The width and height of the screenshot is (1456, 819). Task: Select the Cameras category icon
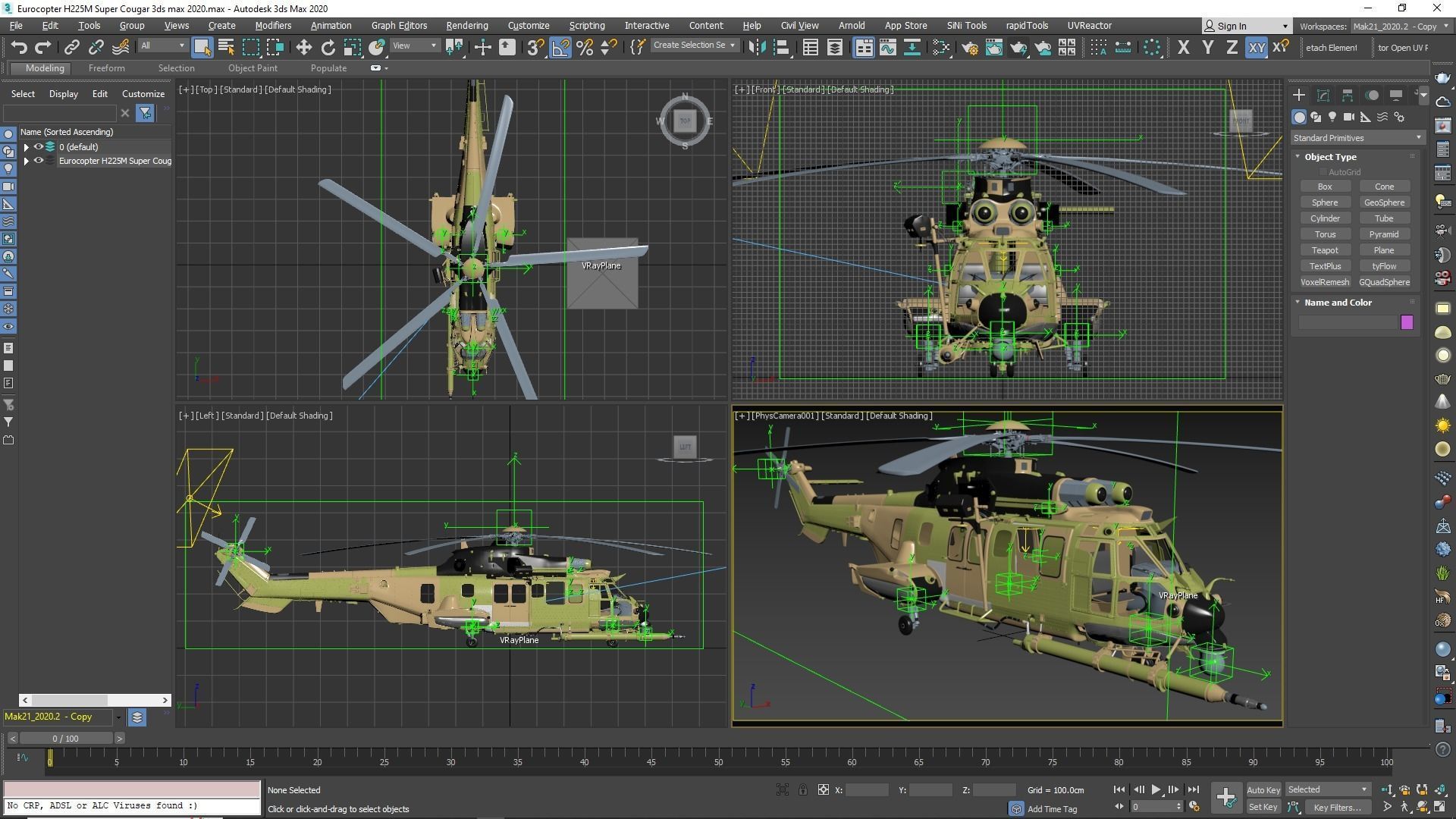[1349, 117]
